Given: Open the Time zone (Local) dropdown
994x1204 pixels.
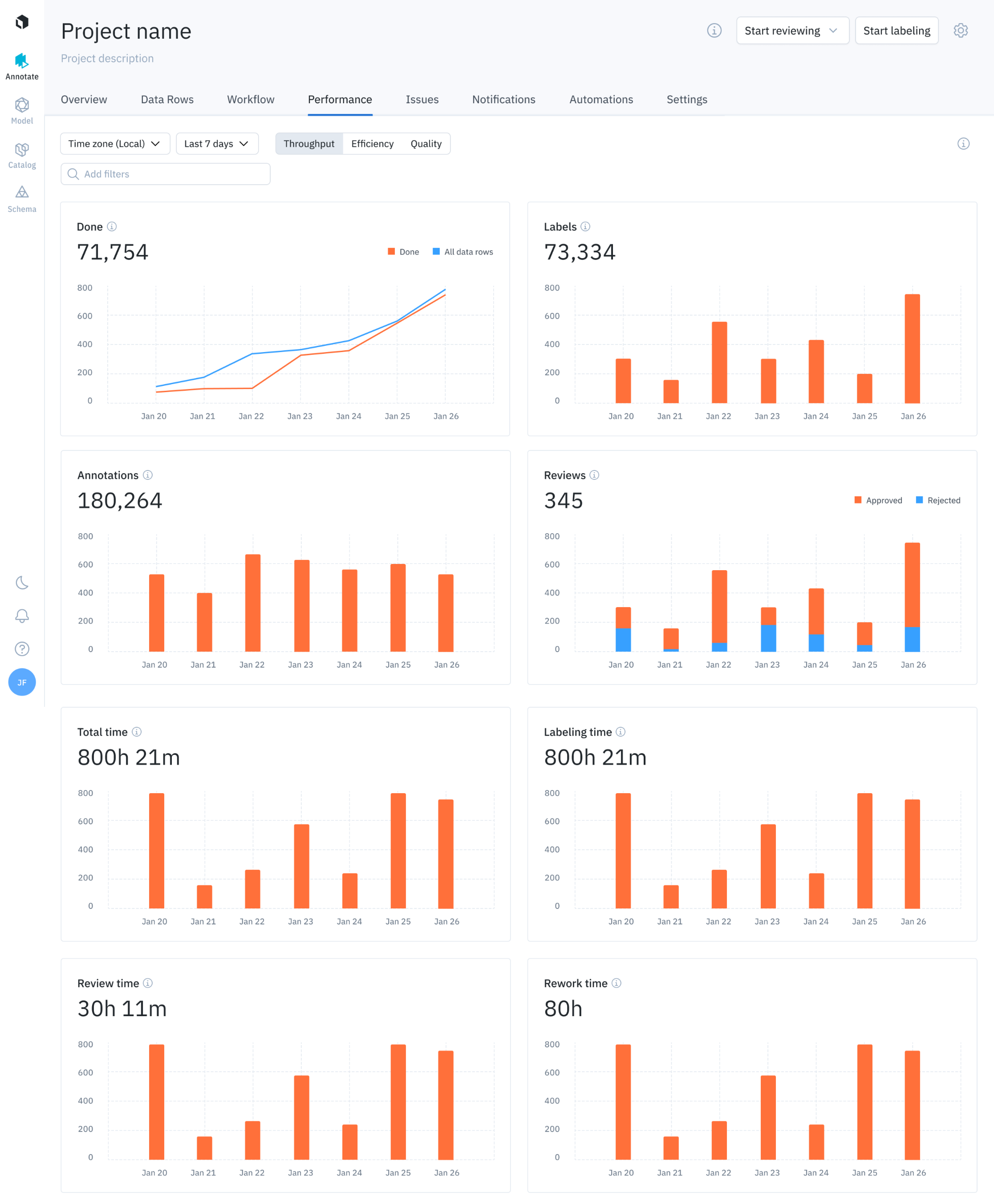Looking at the screenshot, I should [115, 144].
